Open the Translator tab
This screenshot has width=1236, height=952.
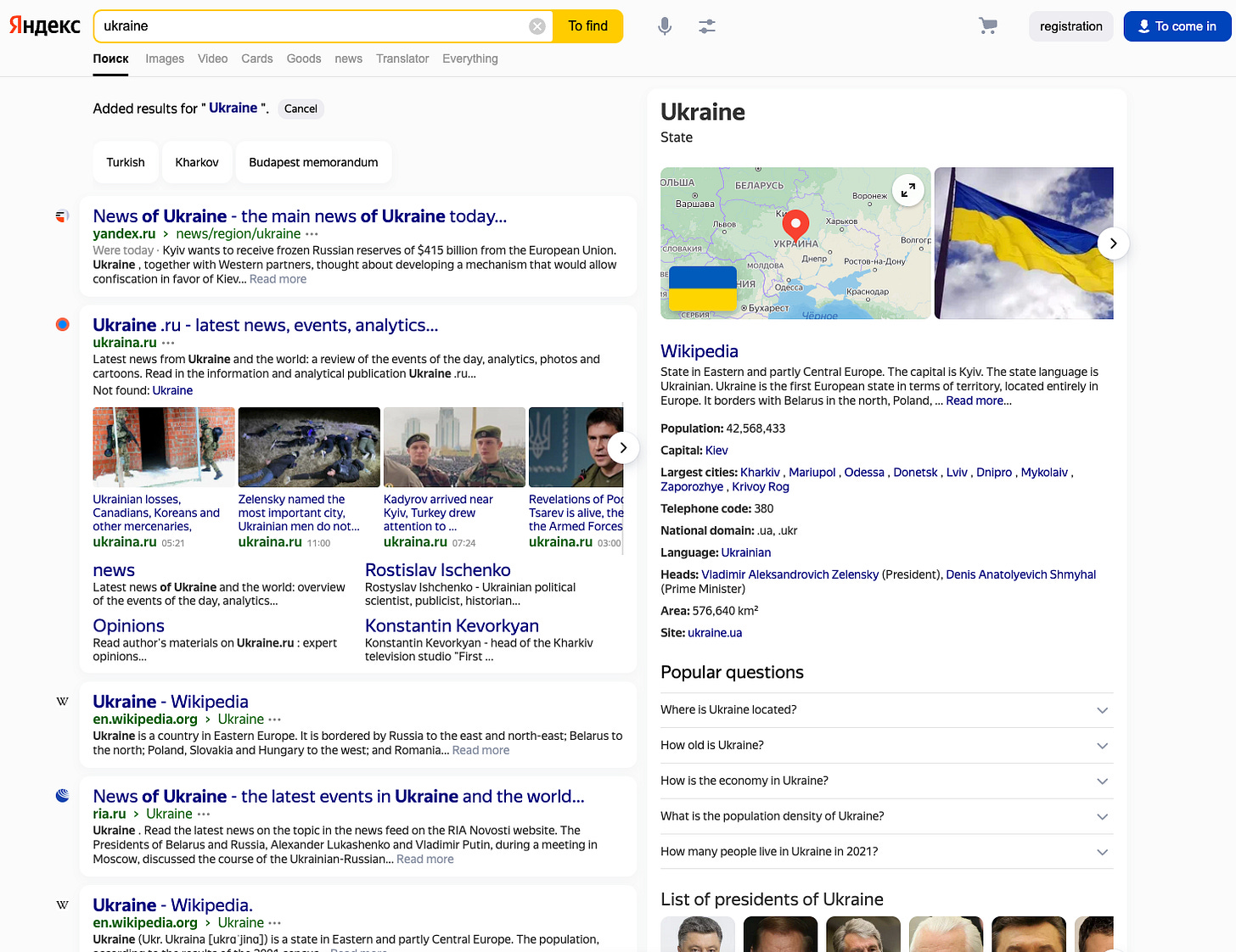click(x=402, y=59)
